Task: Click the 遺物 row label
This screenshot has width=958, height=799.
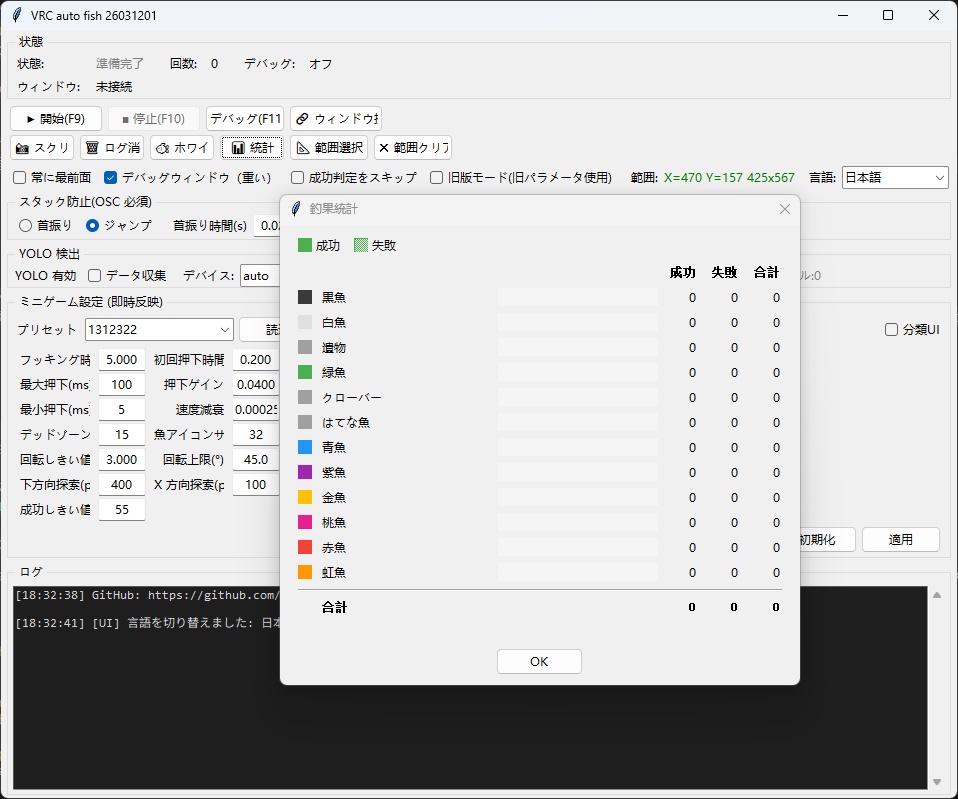Action: 334,348
